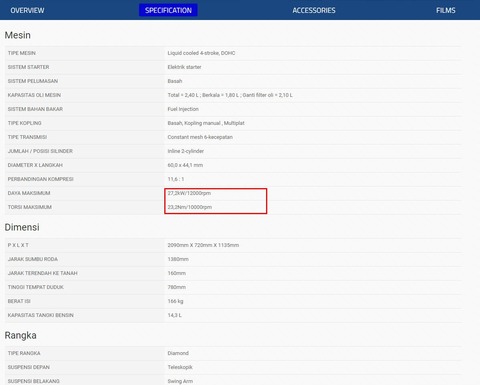The height and width of the screenshot is (385, 480).
Task: Select '2090mm X 720mm X 1135mm' value
Action: pyautogui.click(x=203, y=245)
